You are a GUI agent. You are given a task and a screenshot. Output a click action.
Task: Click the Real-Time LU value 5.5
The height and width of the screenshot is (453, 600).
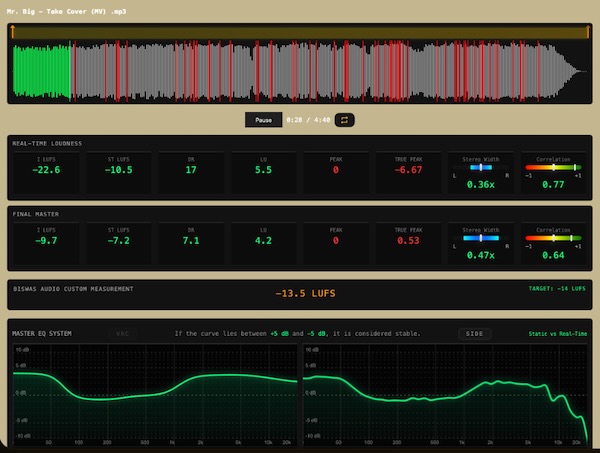pos(263,170)
